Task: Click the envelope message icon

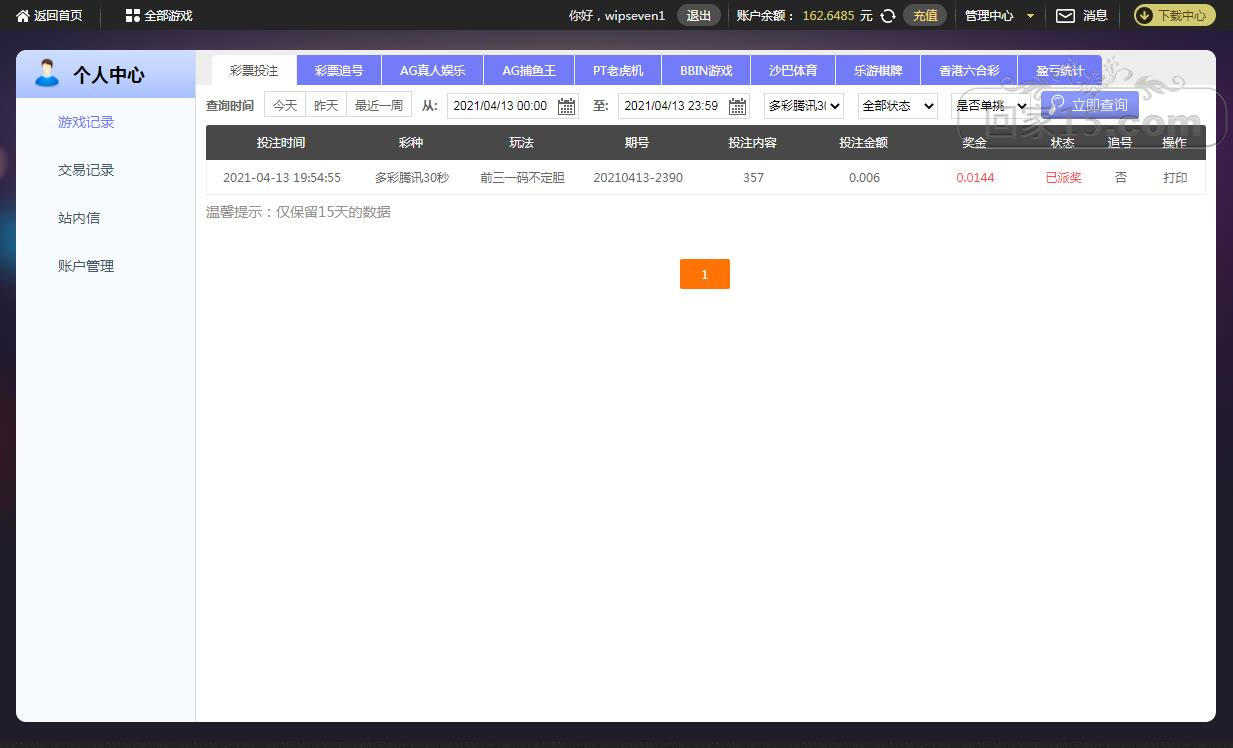Action: [x=1065, y=16]
